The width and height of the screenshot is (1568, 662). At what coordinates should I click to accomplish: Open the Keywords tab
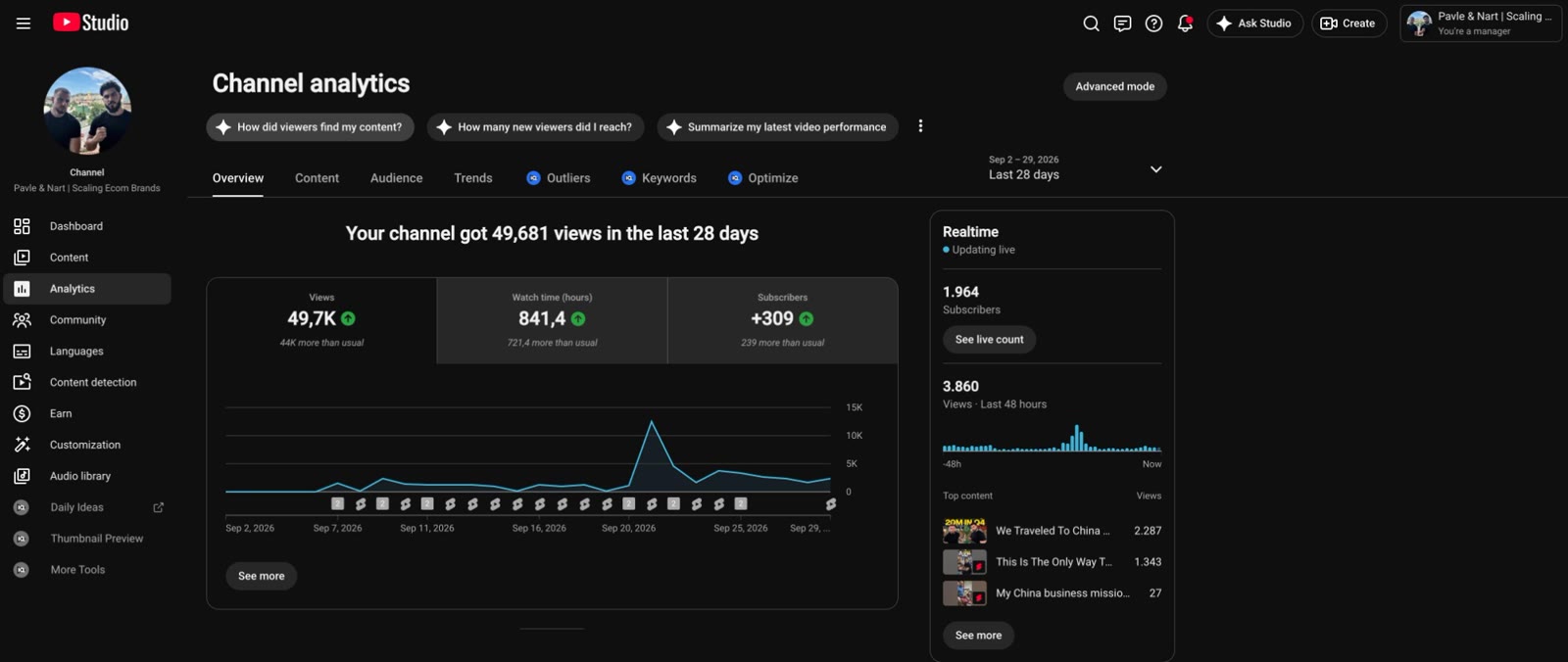[660, 178]
